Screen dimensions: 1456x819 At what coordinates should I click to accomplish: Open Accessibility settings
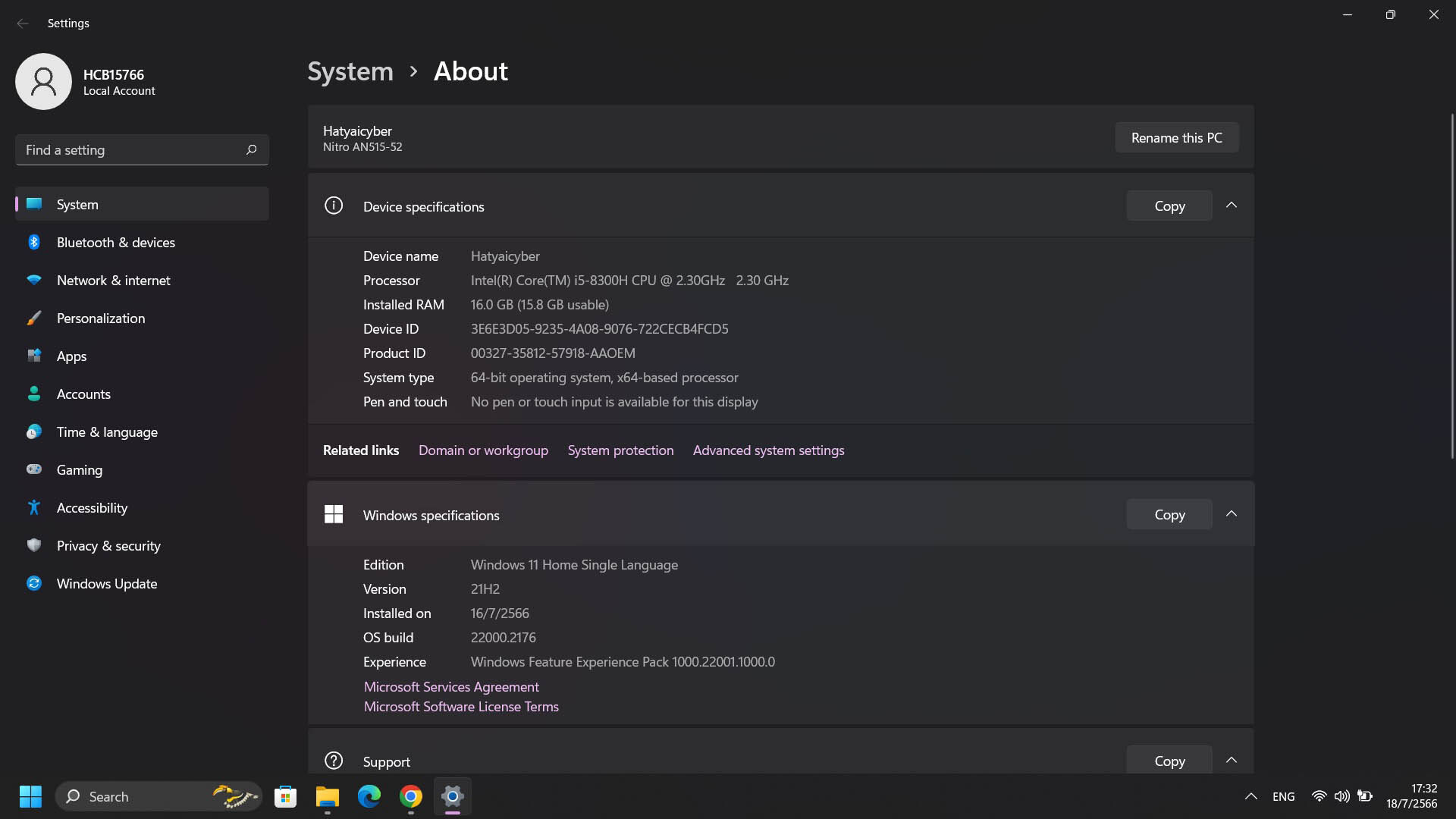[142, 507]
